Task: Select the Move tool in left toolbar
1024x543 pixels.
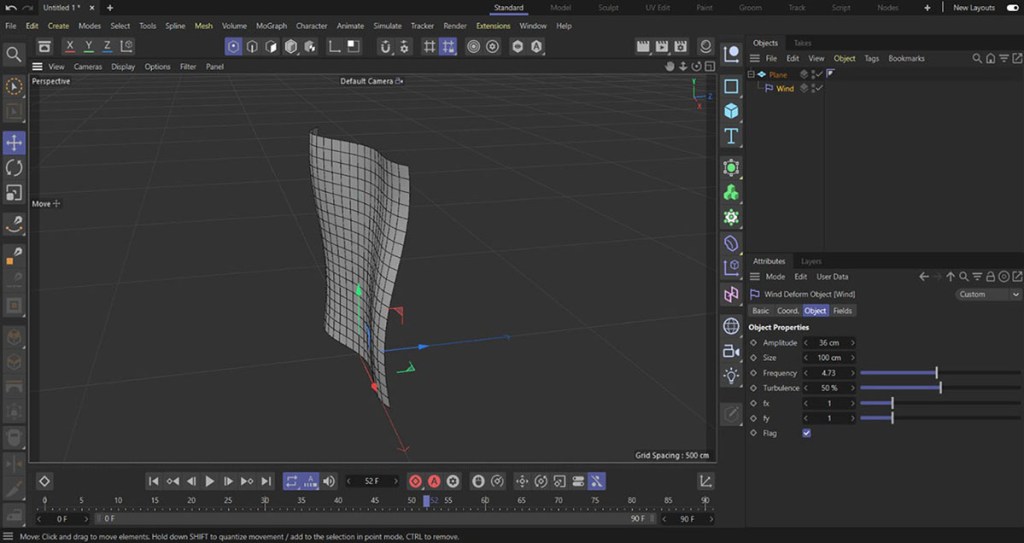Action: [14, 144]
